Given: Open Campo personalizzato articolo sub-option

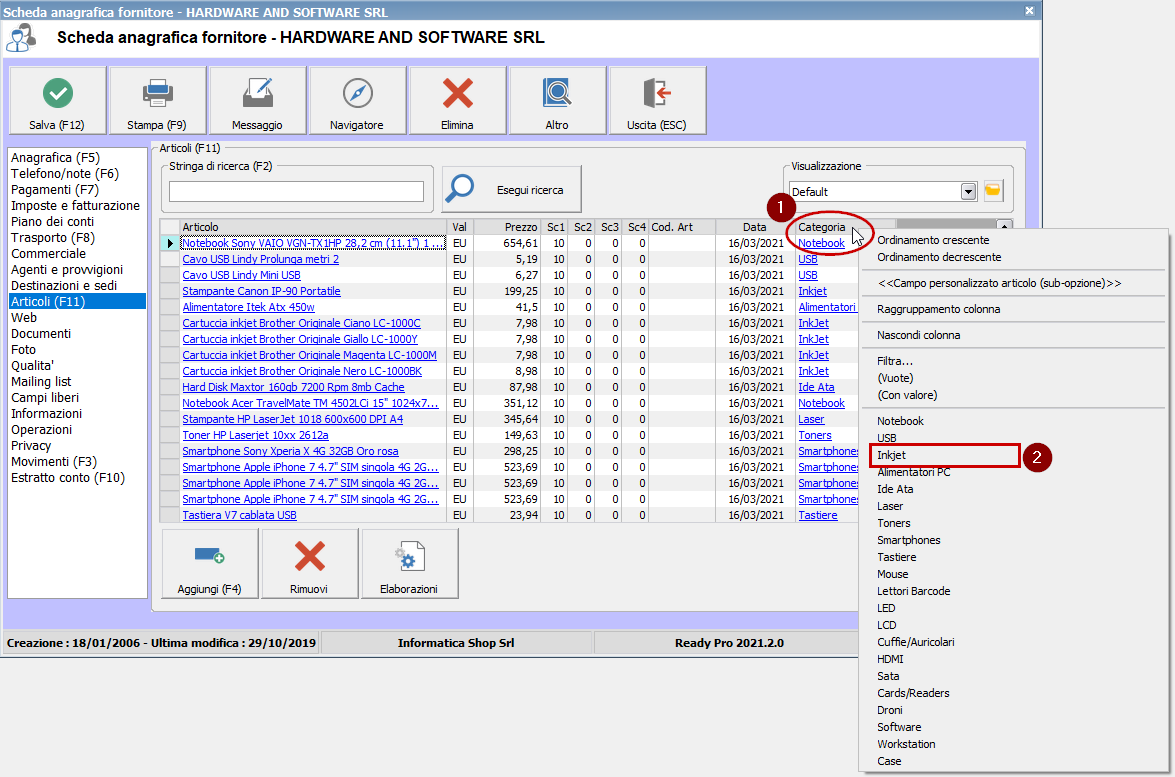Looking at the screenshot, I should coord(999,283).
